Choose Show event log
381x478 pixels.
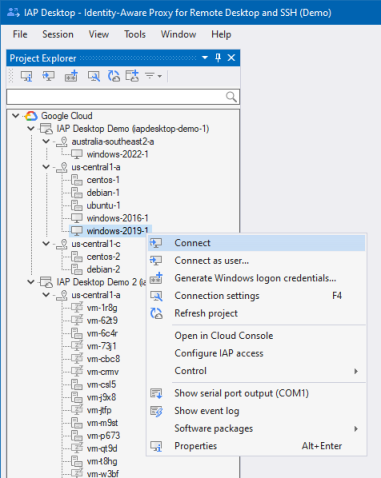(256, 411)
